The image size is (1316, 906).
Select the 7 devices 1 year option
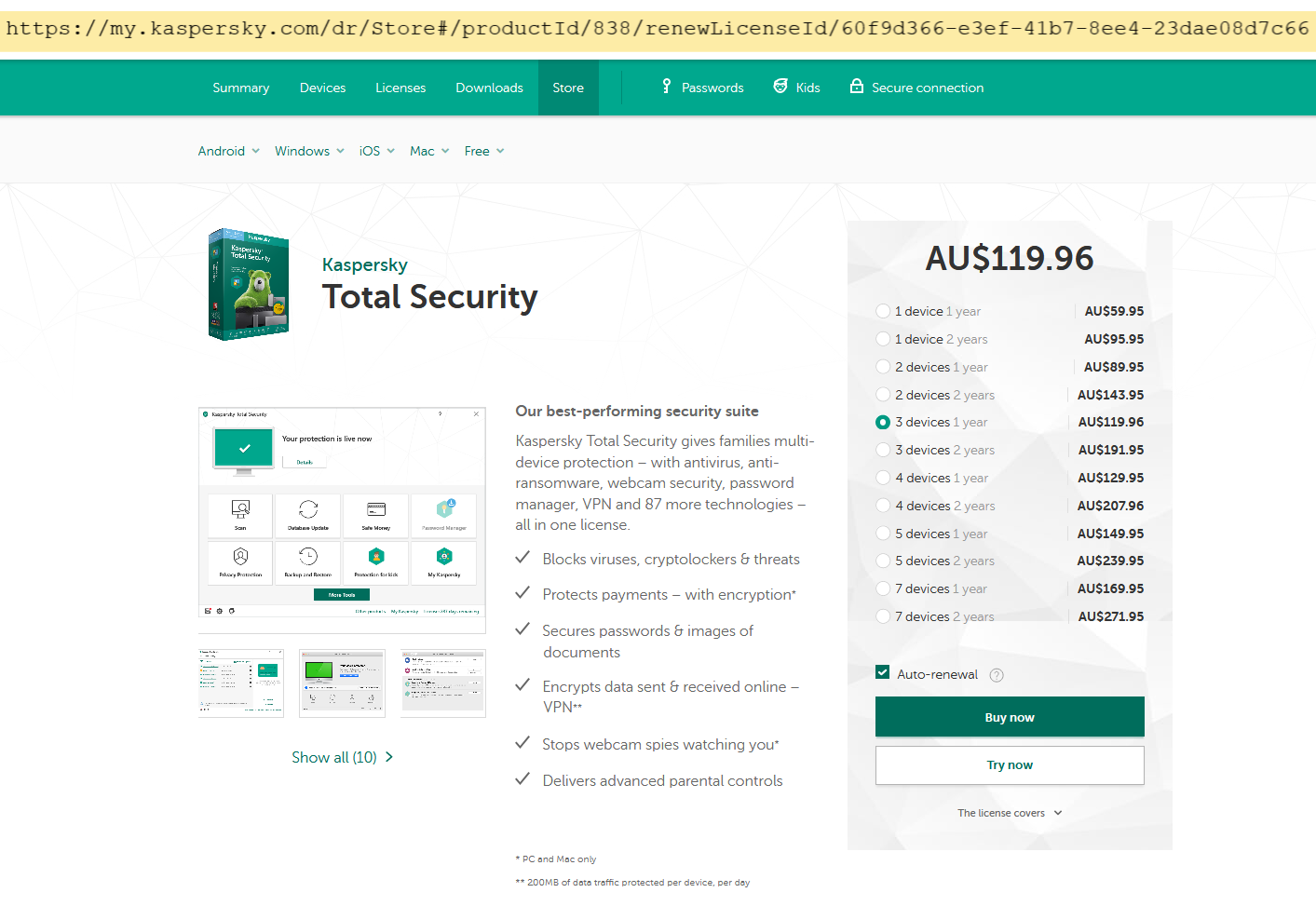click(x=883, y=588)
